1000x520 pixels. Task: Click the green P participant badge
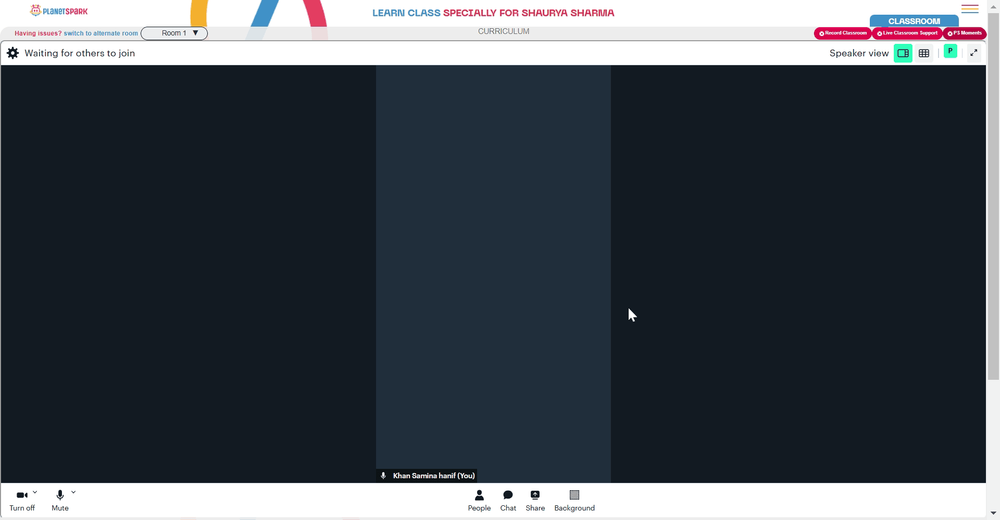(x=950, y=52)
